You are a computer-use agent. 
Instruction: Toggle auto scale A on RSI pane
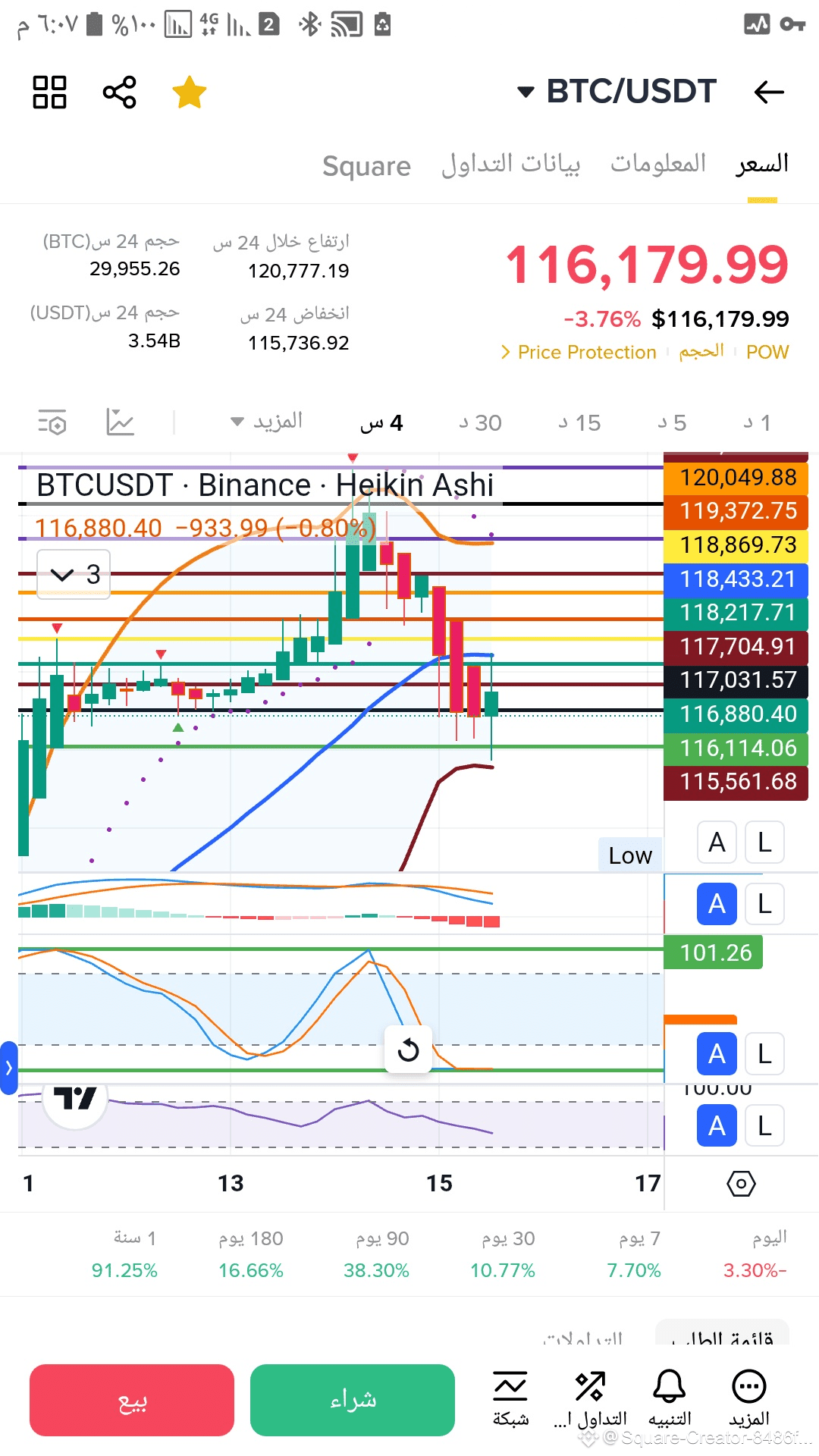click(x=717, y=1126)
